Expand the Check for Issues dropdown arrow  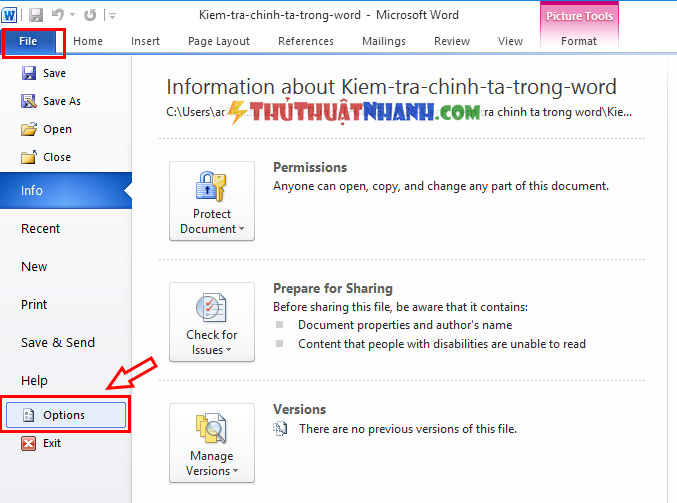pyautogui.click(x=228, y=350)
